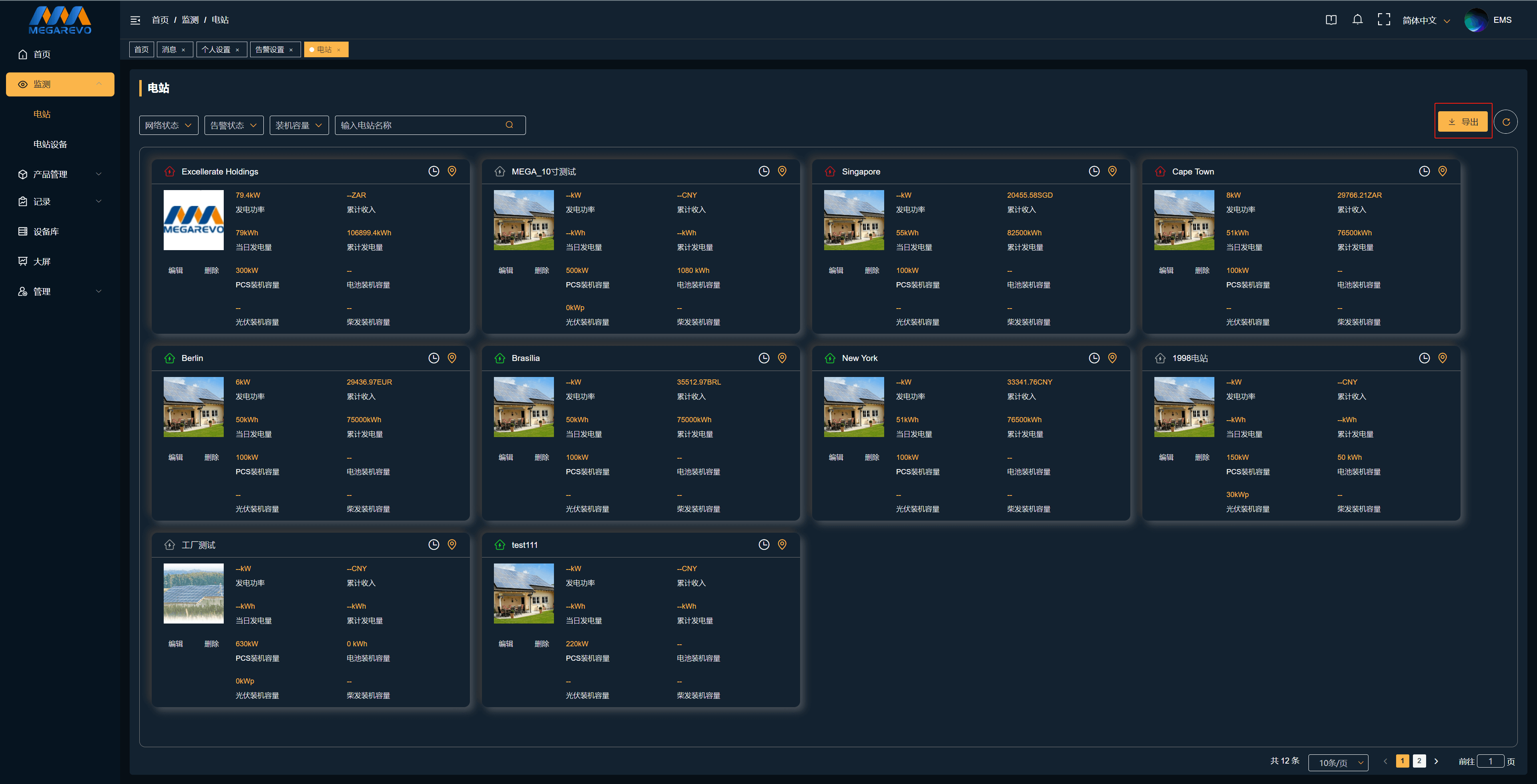
Task: Open the 装机容量 filter dropdown
Action: tap(299, 125)
